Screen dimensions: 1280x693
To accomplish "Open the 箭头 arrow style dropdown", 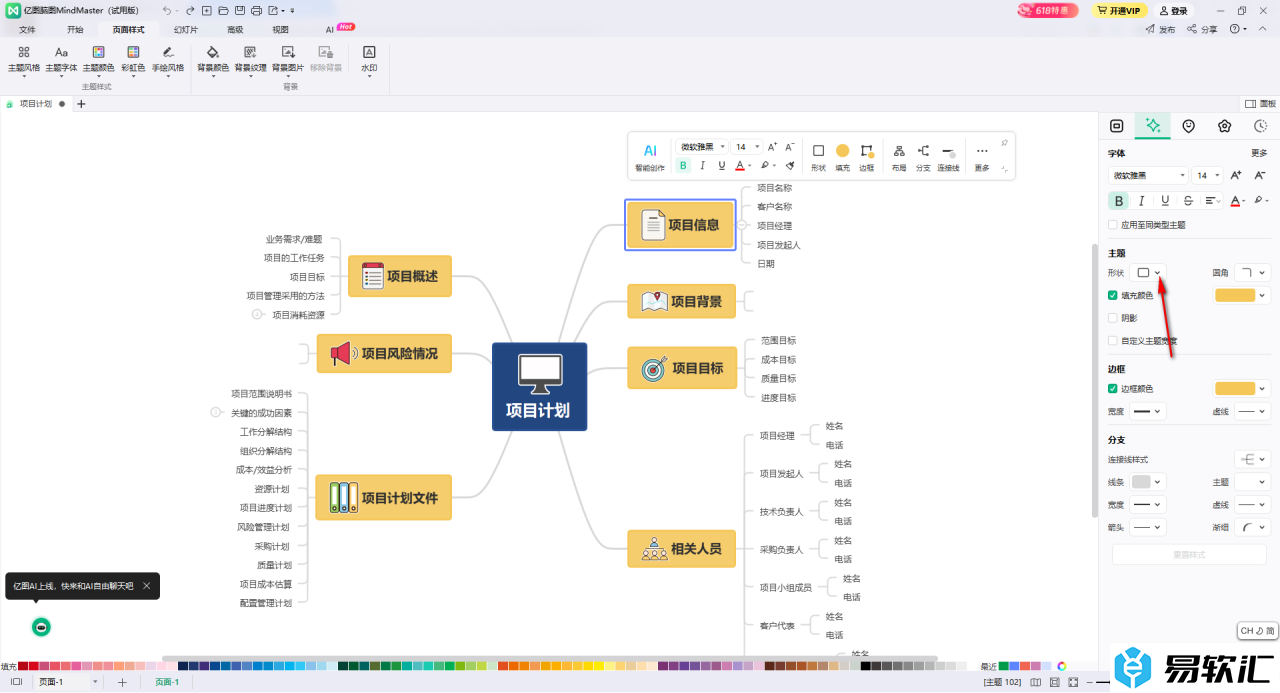I will pyautogui.click(x=1149, y=527).
